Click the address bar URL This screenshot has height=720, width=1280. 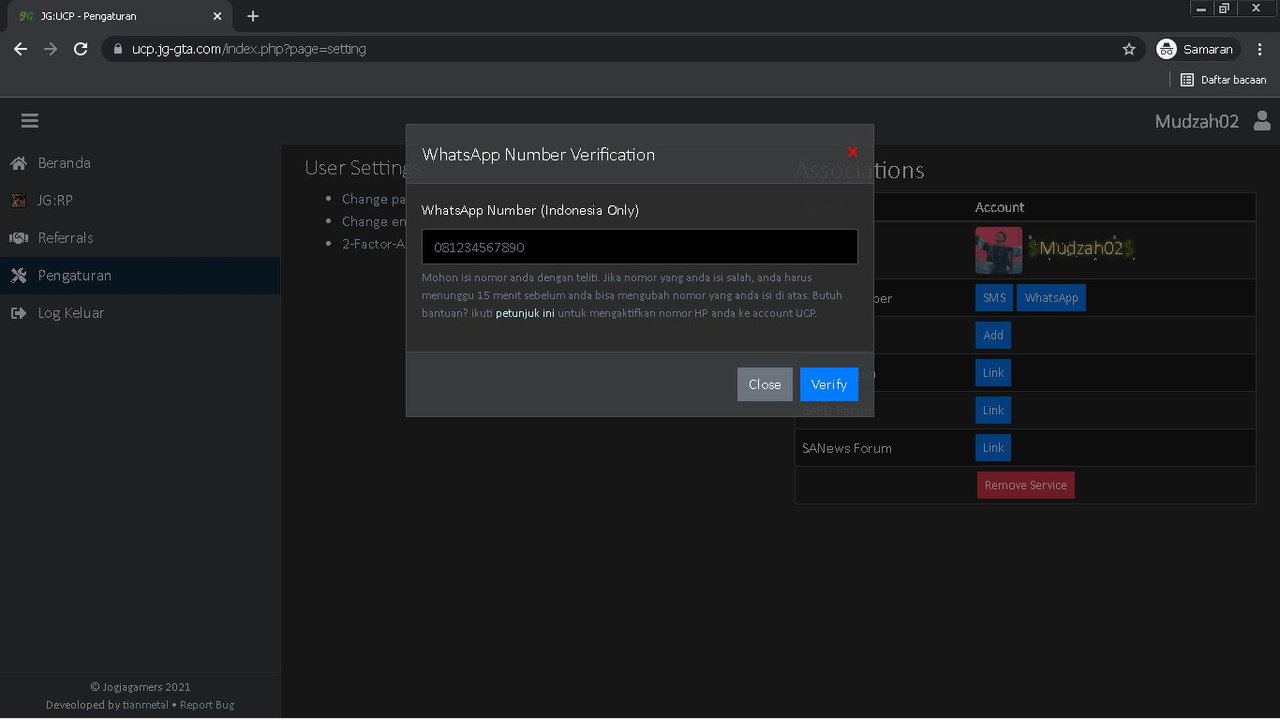(x=249, y=49)
